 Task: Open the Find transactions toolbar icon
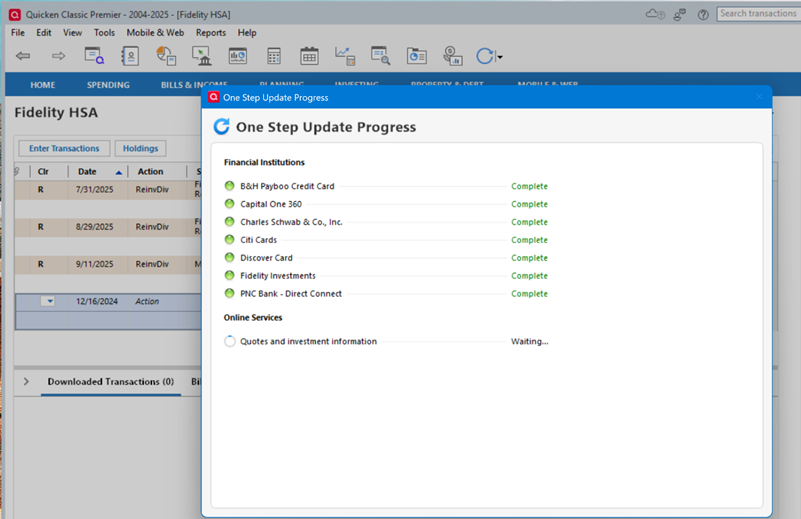(95, 56)
